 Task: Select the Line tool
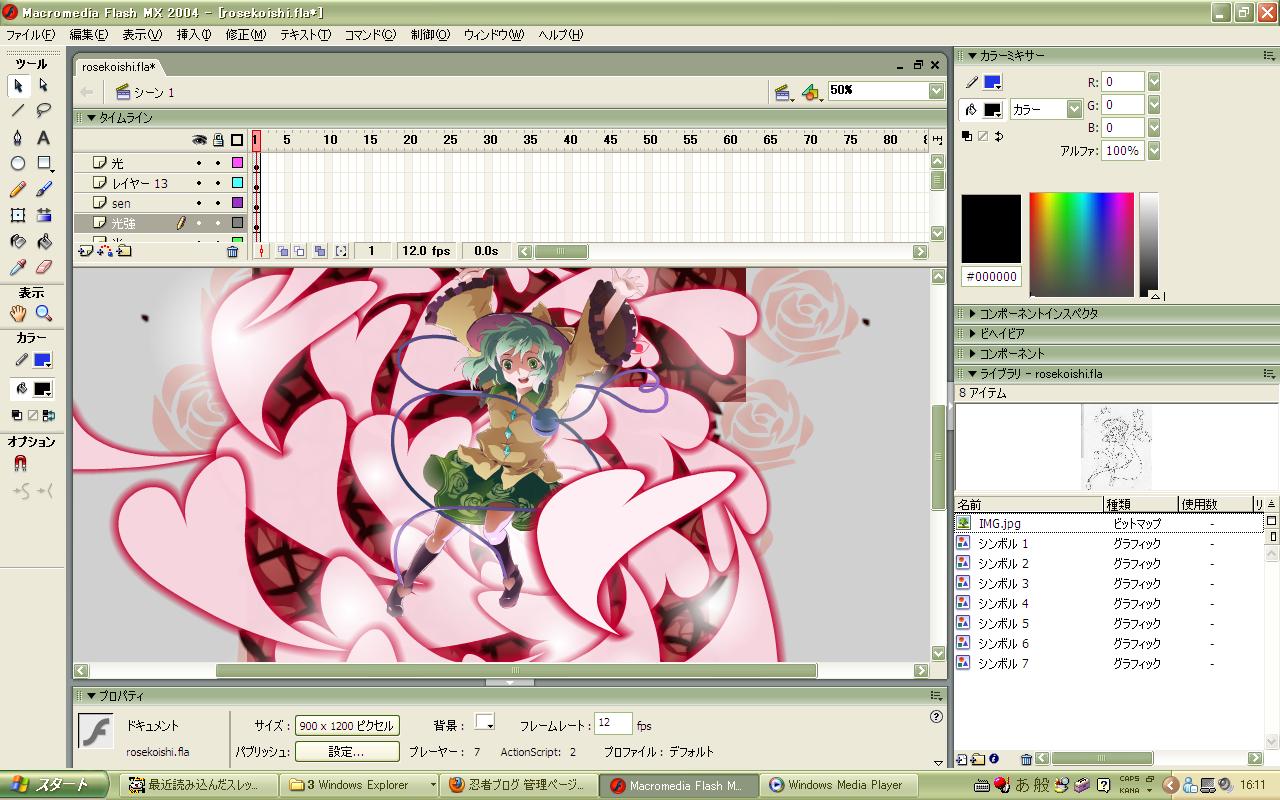18,111
